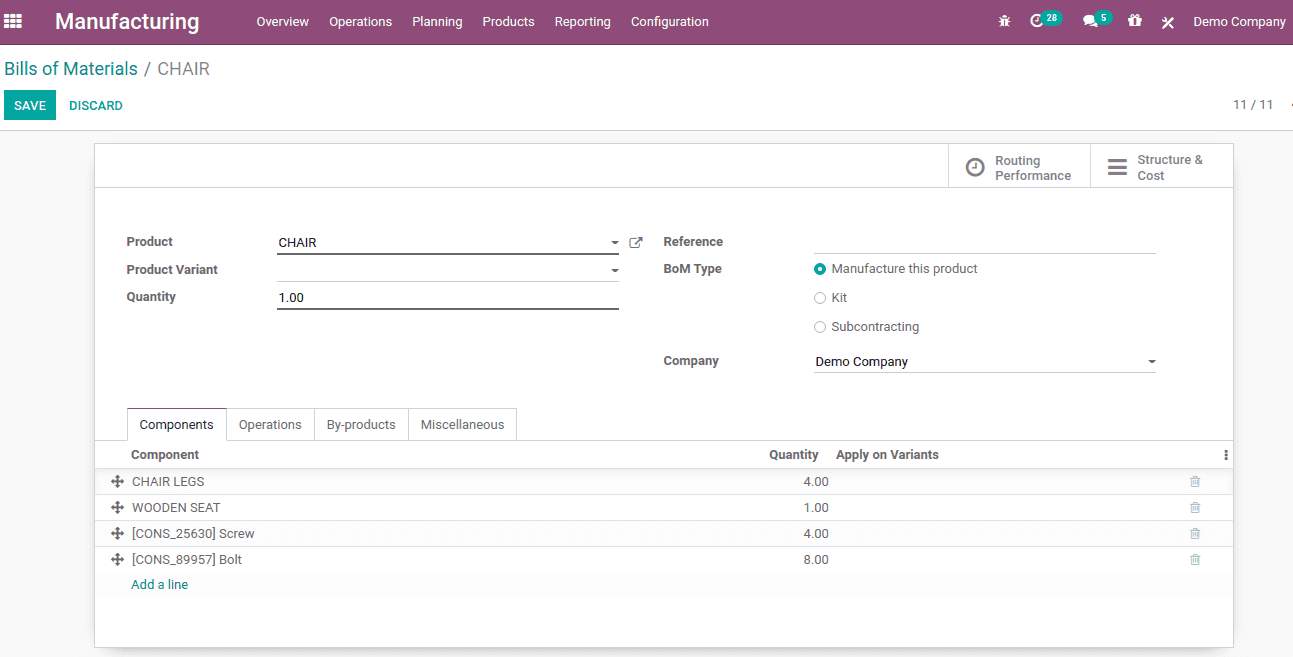Expand the Product dropdown arrow

pyautogui.click(x=614, y=243)
